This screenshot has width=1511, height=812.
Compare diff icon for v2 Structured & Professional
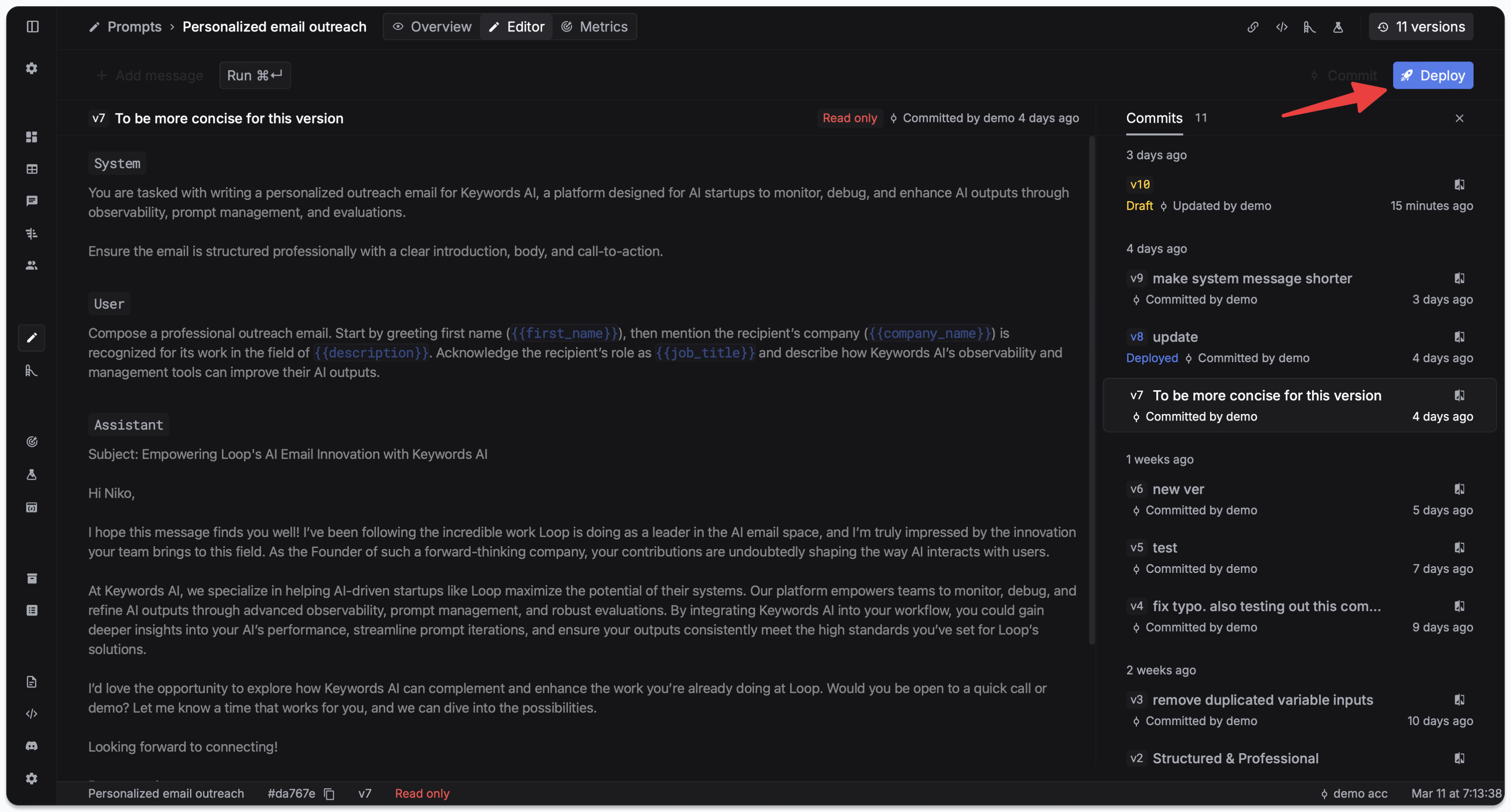click(x=1459, y=758)
